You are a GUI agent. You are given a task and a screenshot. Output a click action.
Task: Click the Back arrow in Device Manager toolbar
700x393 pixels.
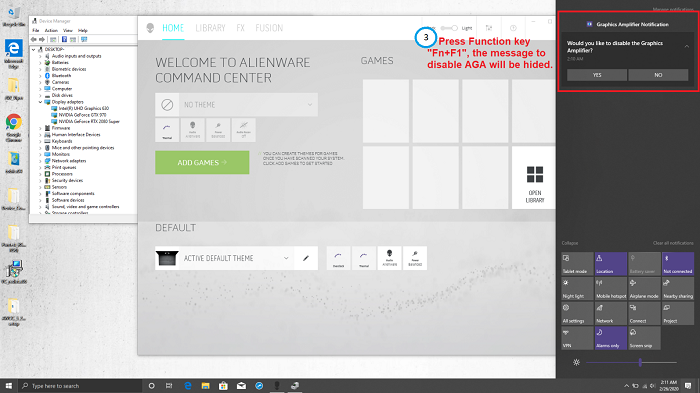[33, 39]
